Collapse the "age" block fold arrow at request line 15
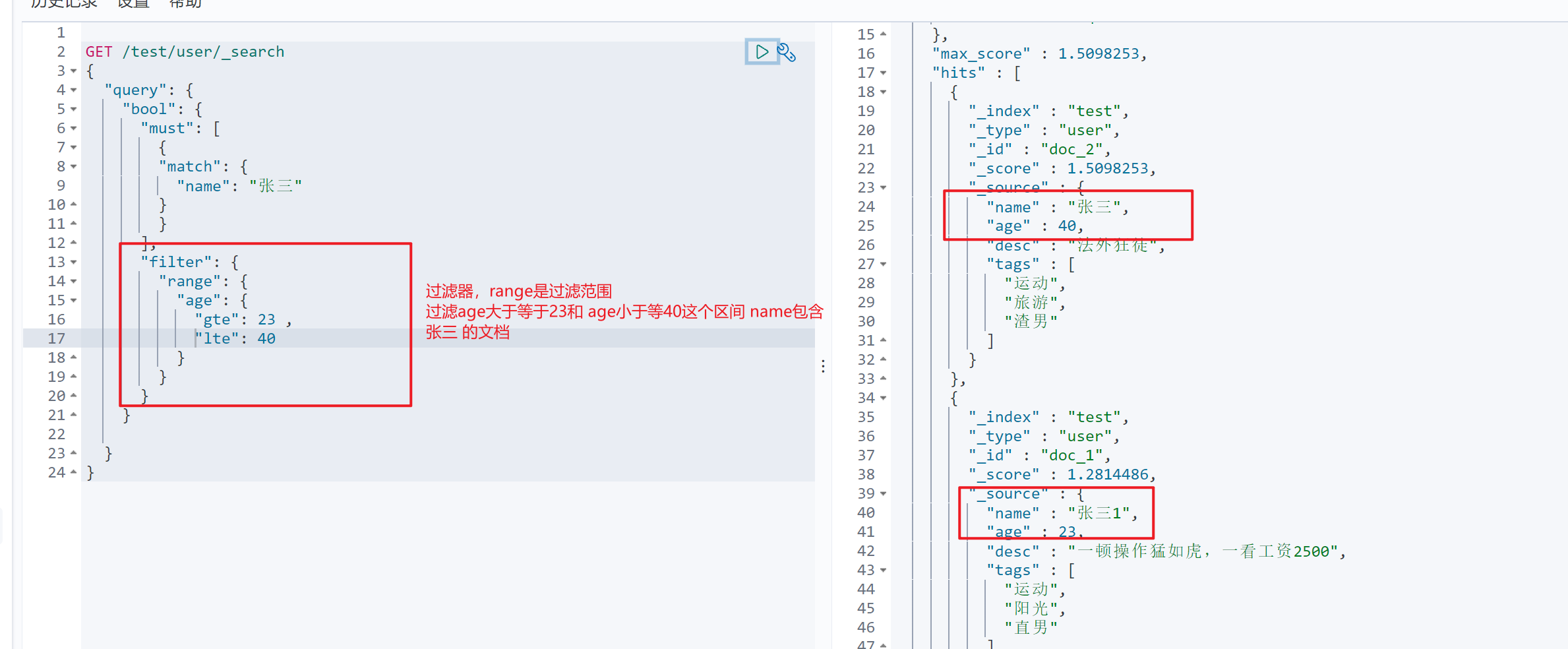Image resolution: width=1568 pixels, height=649 pixels. pyautogui.click(x=74, y=301)
